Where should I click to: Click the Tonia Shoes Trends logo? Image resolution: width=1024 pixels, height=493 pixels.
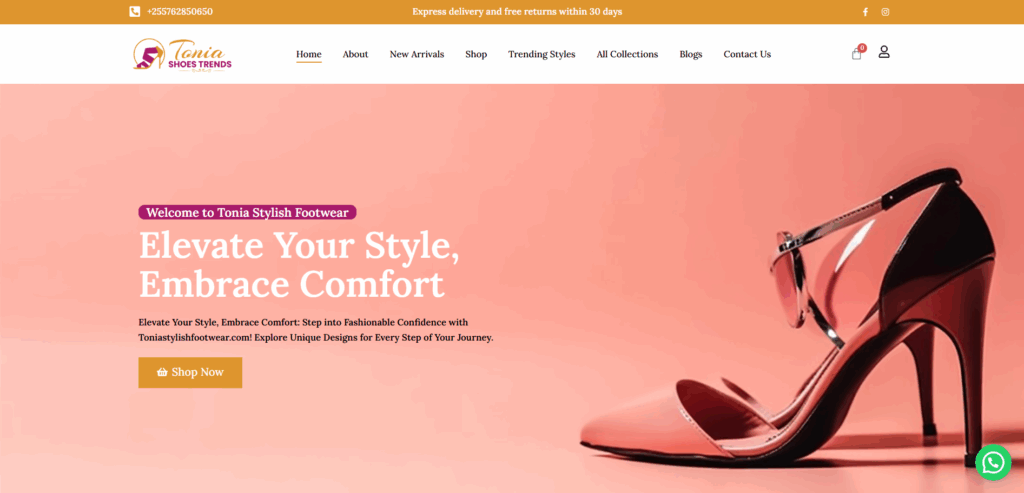click(x=182, y=55)
